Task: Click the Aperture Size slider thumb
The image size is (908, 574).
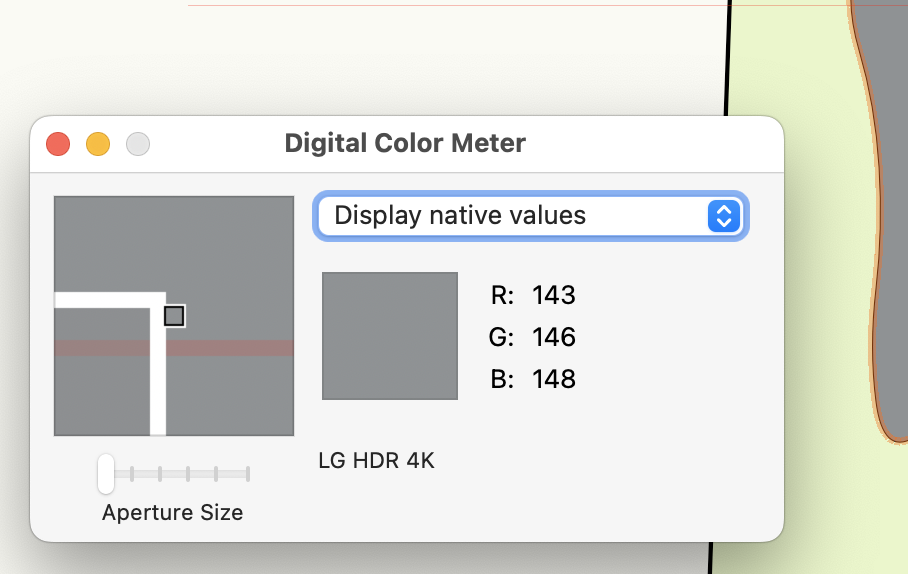Action: click(x=106, y=473)
